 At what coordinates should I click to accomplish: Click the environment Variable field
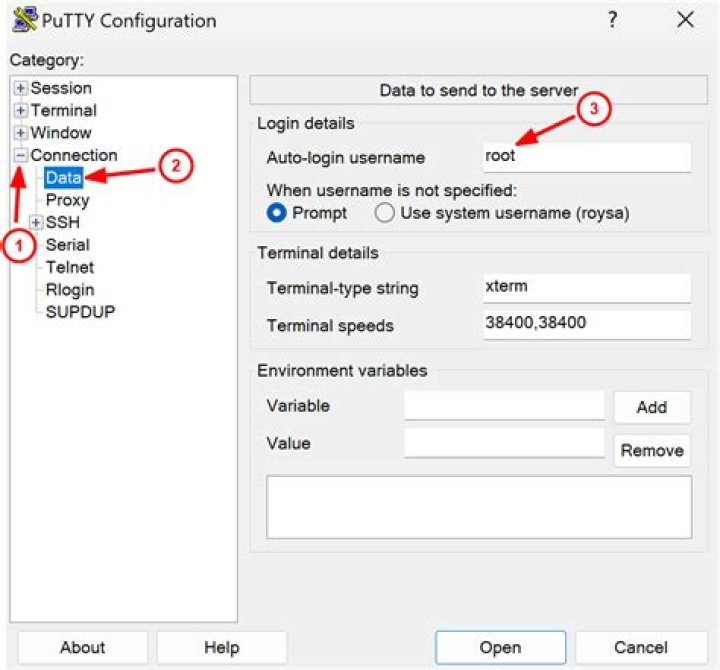click(x=504, y=406)
